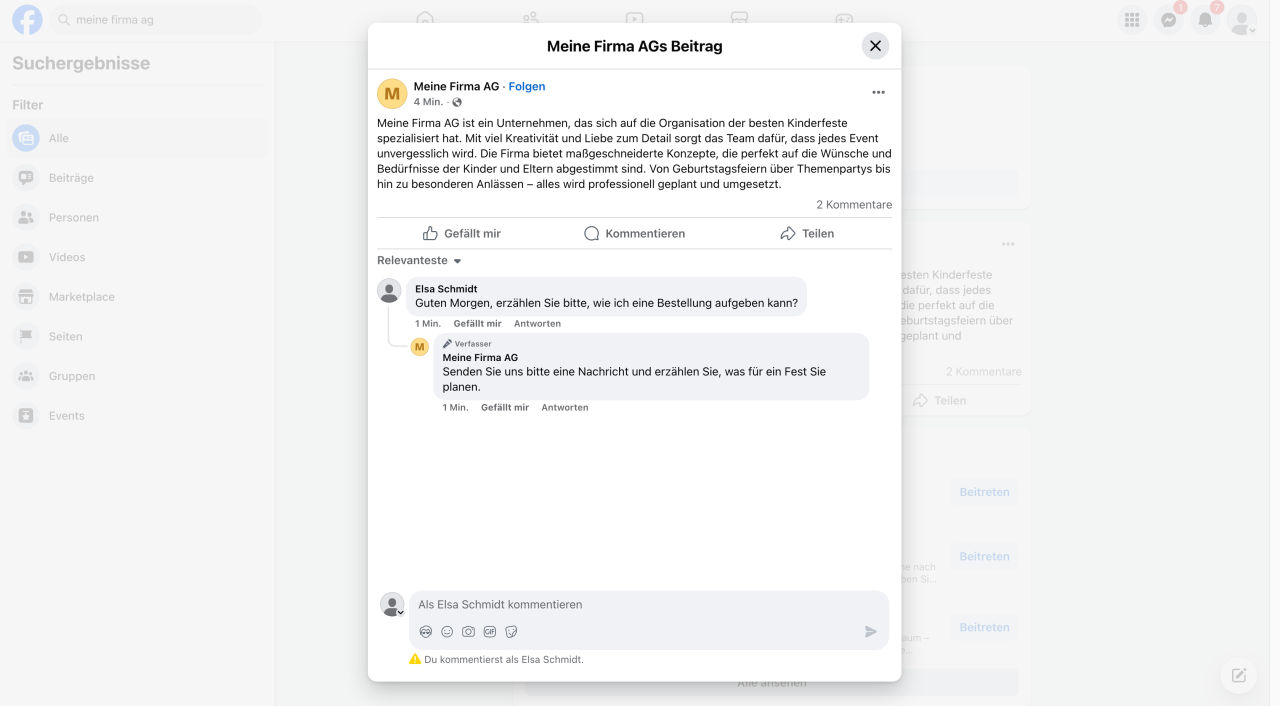
Task: Open the sticker picker icon
Action: pos(511,632)
